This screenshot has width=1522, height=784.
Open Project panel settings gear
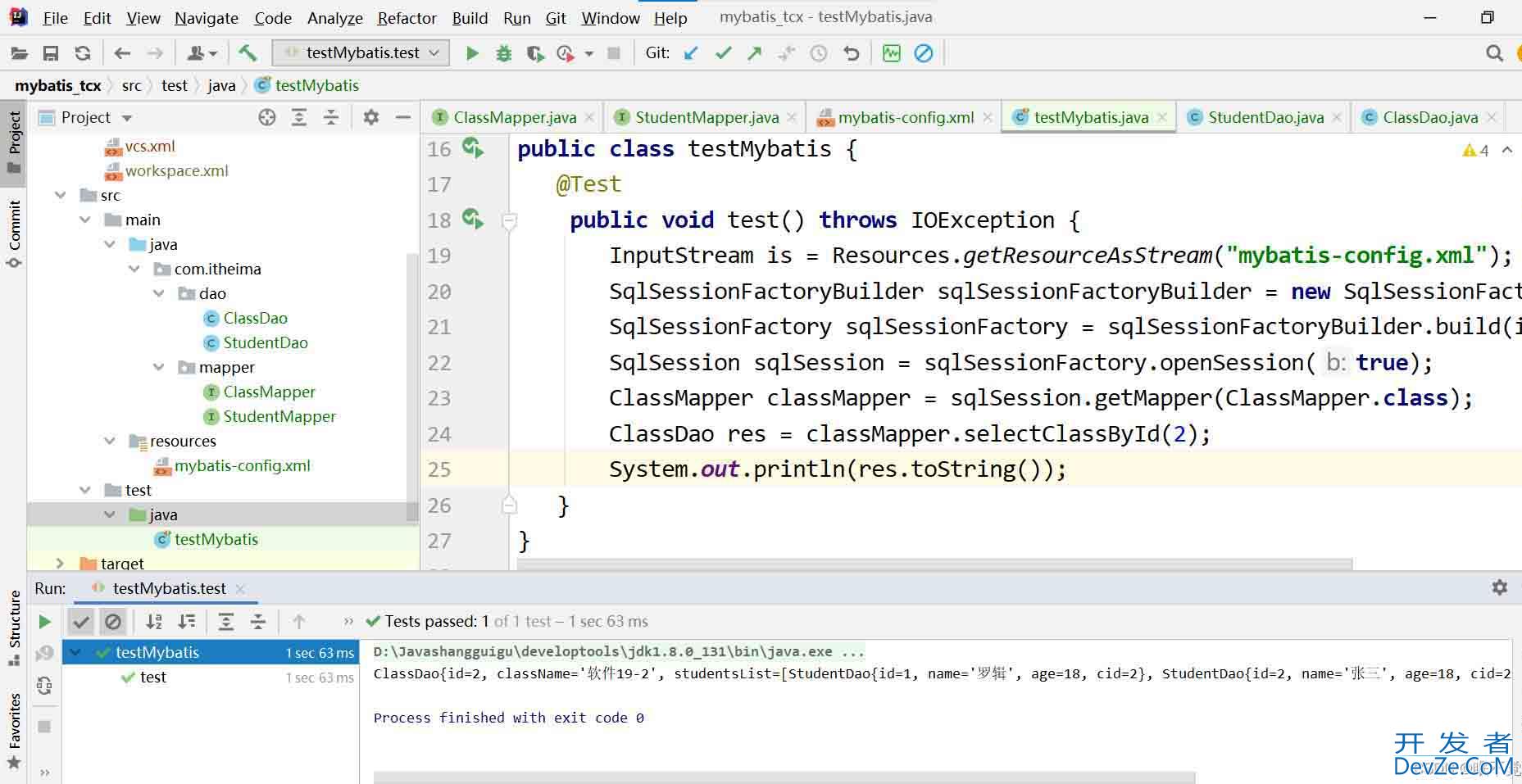(x=371, y=117)
